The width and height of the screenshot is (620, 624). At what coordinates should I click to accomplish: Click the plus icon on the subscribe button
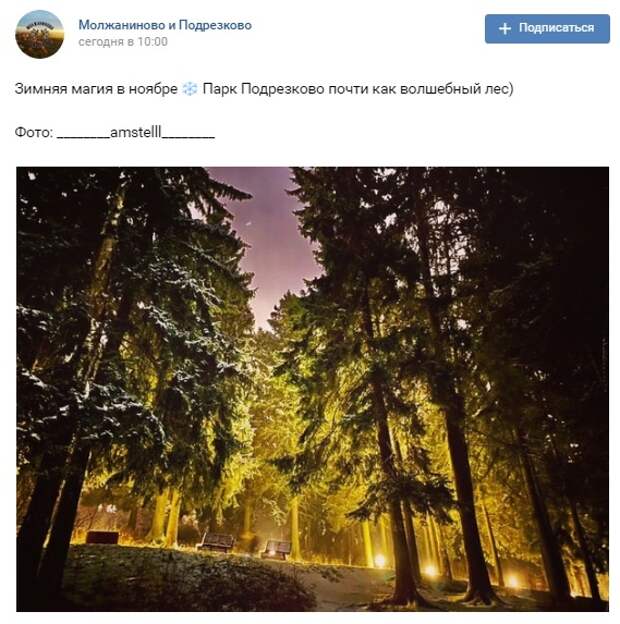[505, 28]
